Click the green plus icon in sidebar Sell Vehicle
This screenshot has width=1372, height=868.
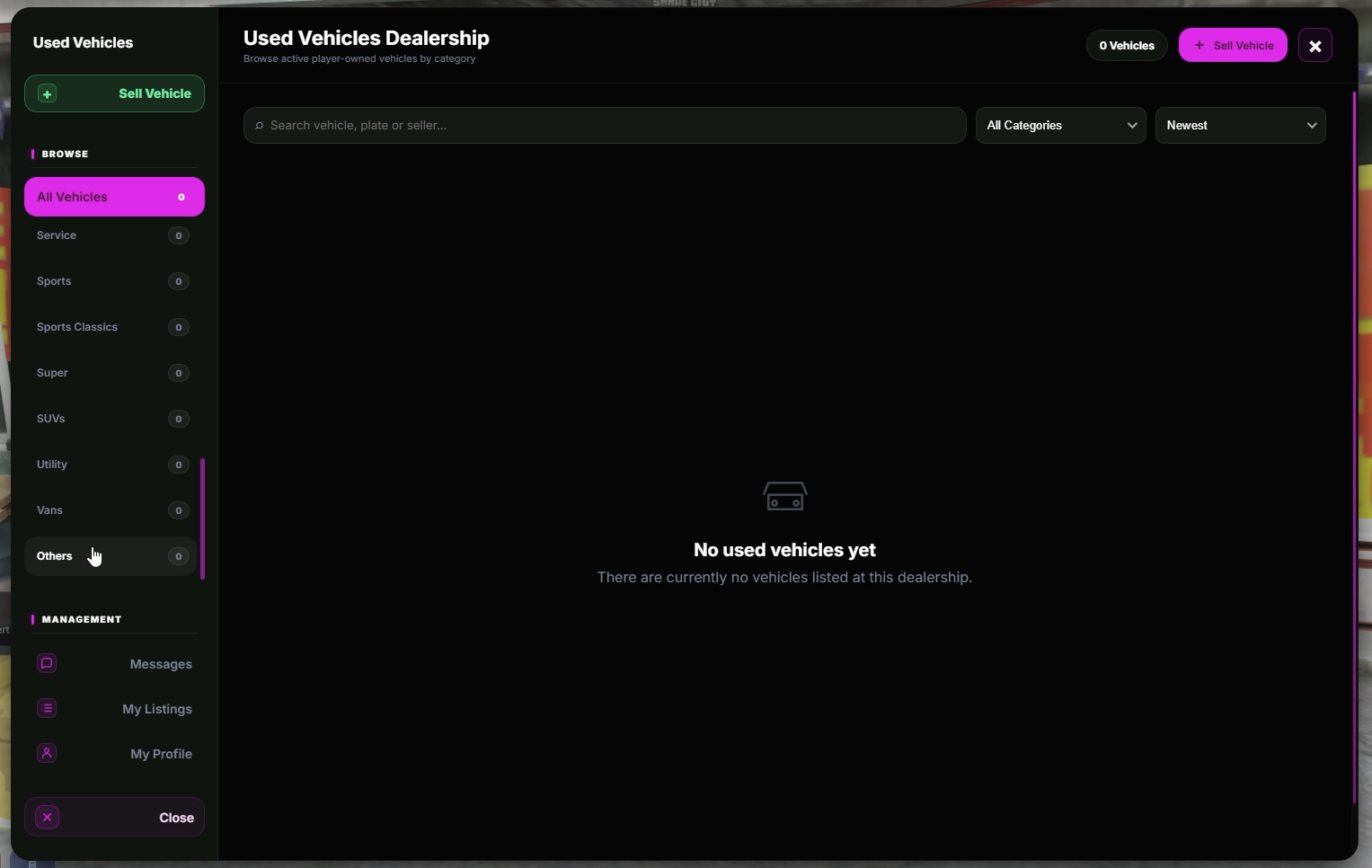click(47, 93)
